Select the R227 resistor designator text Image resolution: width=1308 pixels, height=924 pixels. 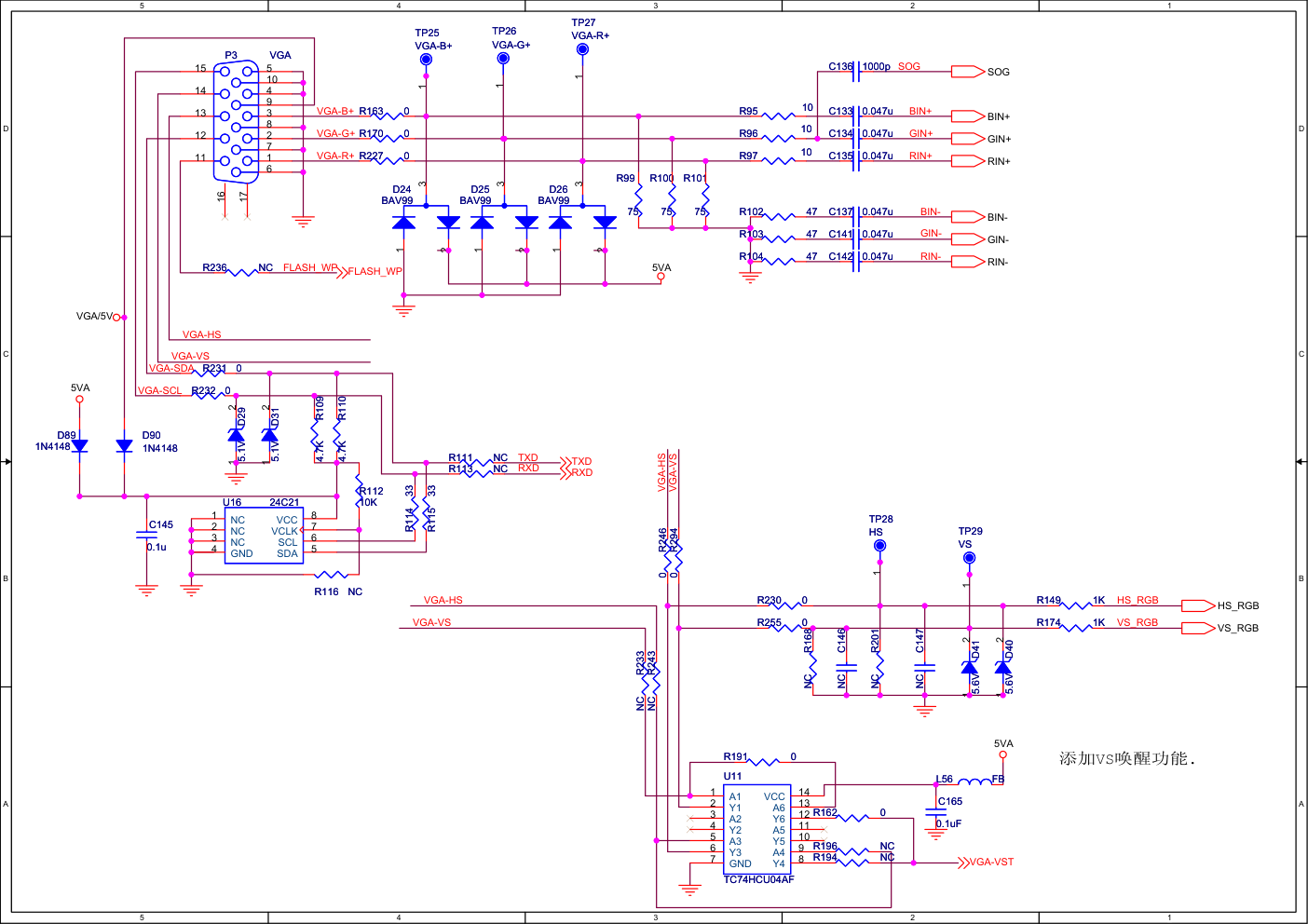[x=371, y=156]
